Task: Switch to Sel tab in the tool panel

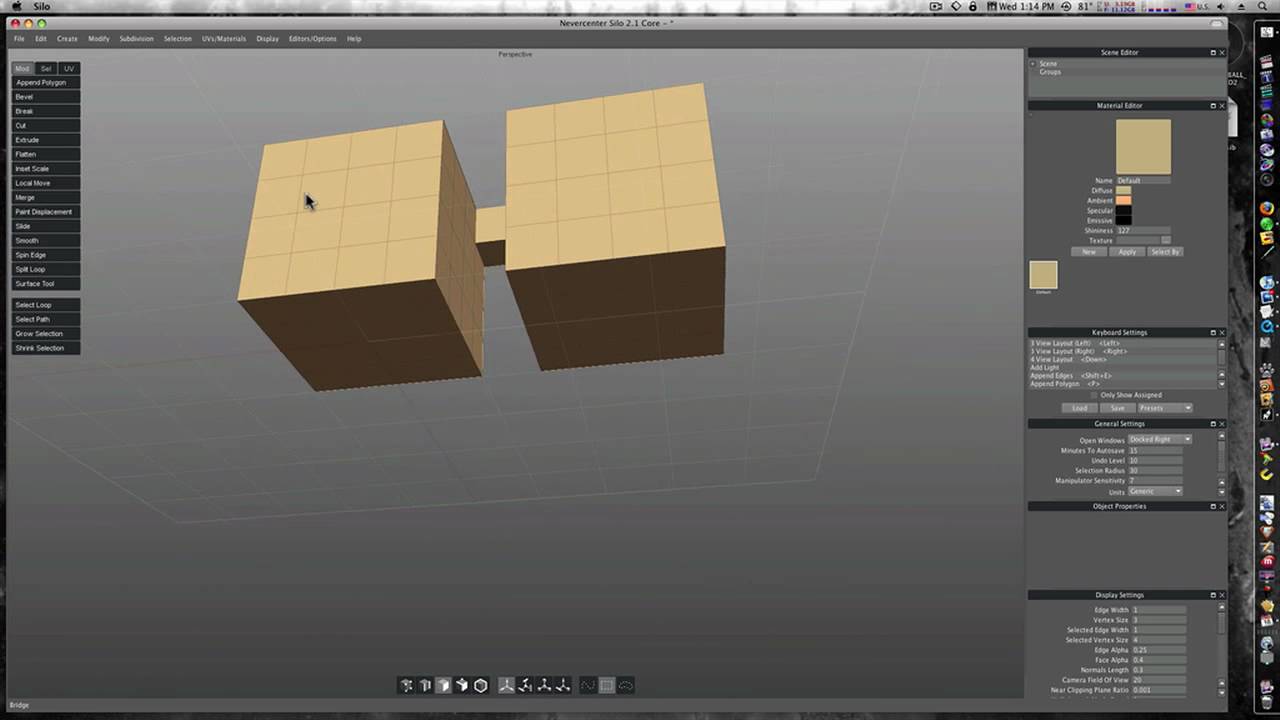Action: pyautogui.click(x=46, y=68)
